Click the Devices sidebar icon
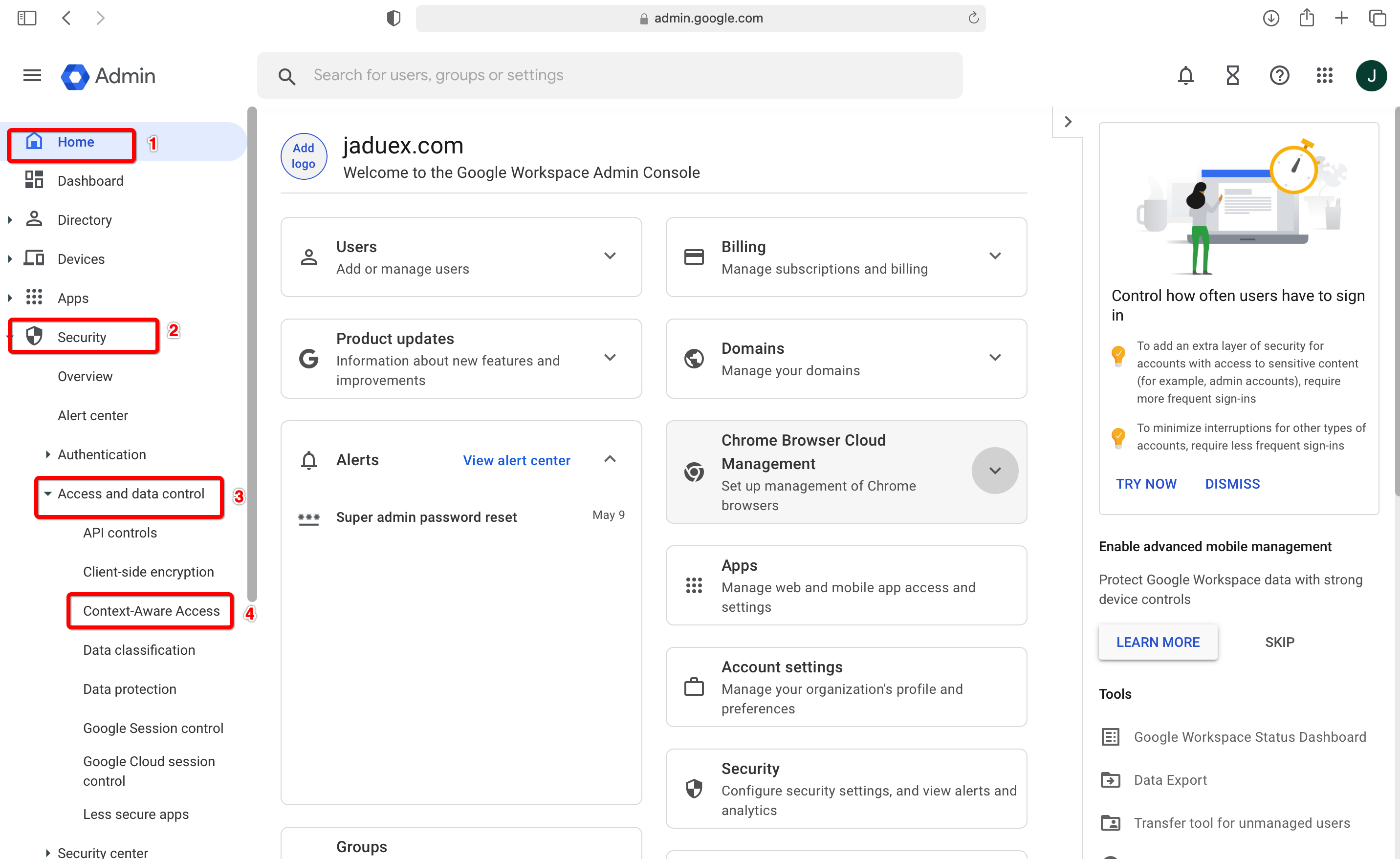Viewport: 1400px width, 859px height. [34, 258]
